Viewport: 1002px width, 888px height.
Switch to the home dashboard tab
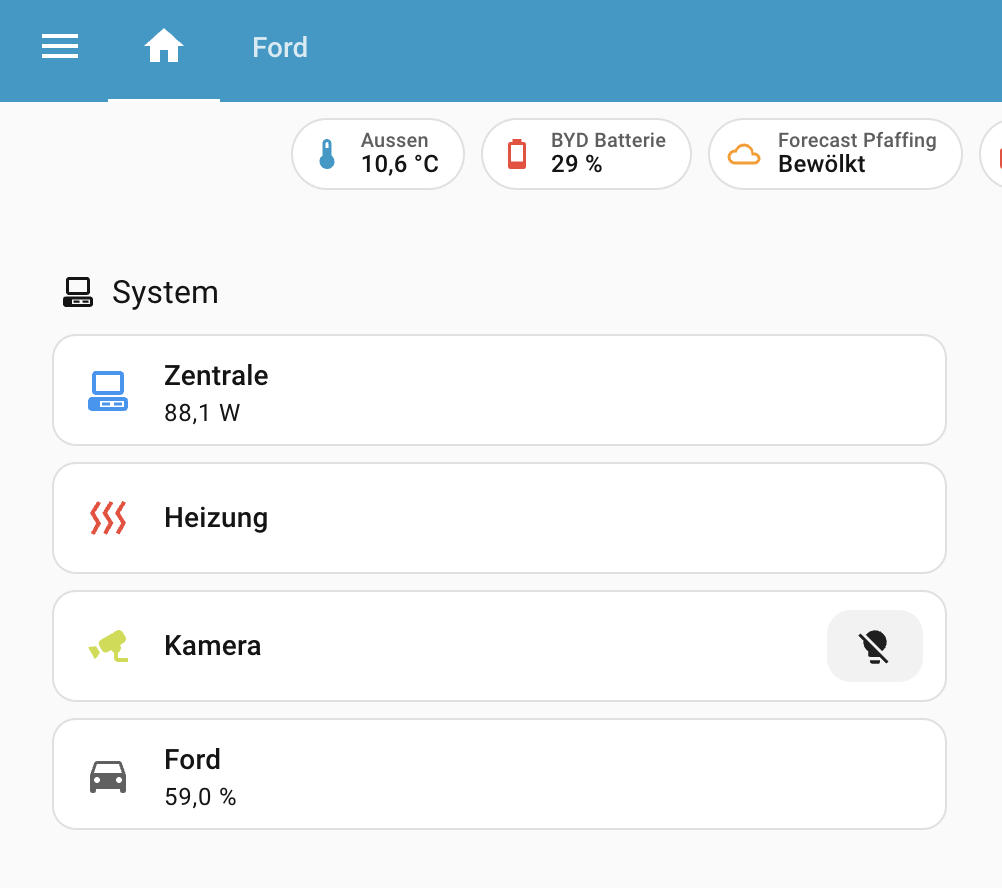(164, 47)
